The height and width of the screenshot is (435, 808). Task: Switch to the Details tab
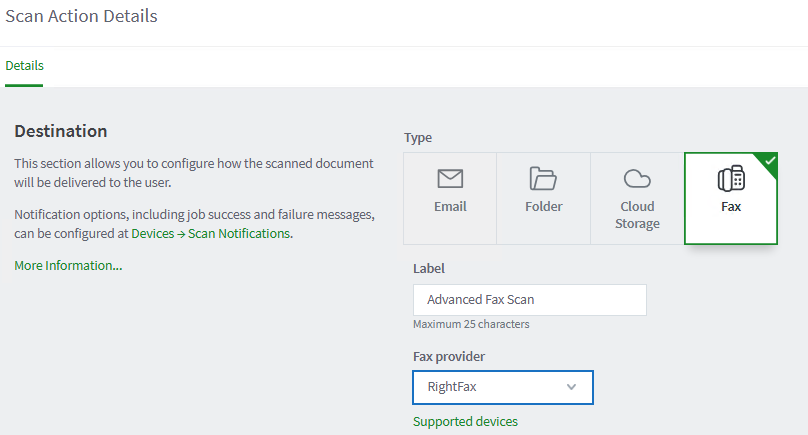(25, 66)
